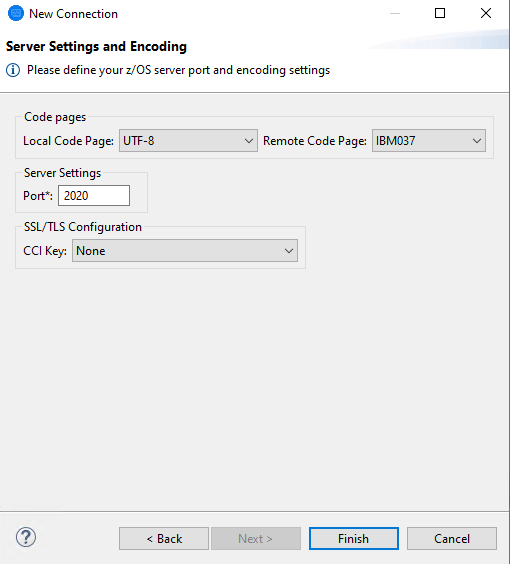Viewport: 510px width, 564px height.
Task: Close the New Connection dialog
Action: [486, 13]
